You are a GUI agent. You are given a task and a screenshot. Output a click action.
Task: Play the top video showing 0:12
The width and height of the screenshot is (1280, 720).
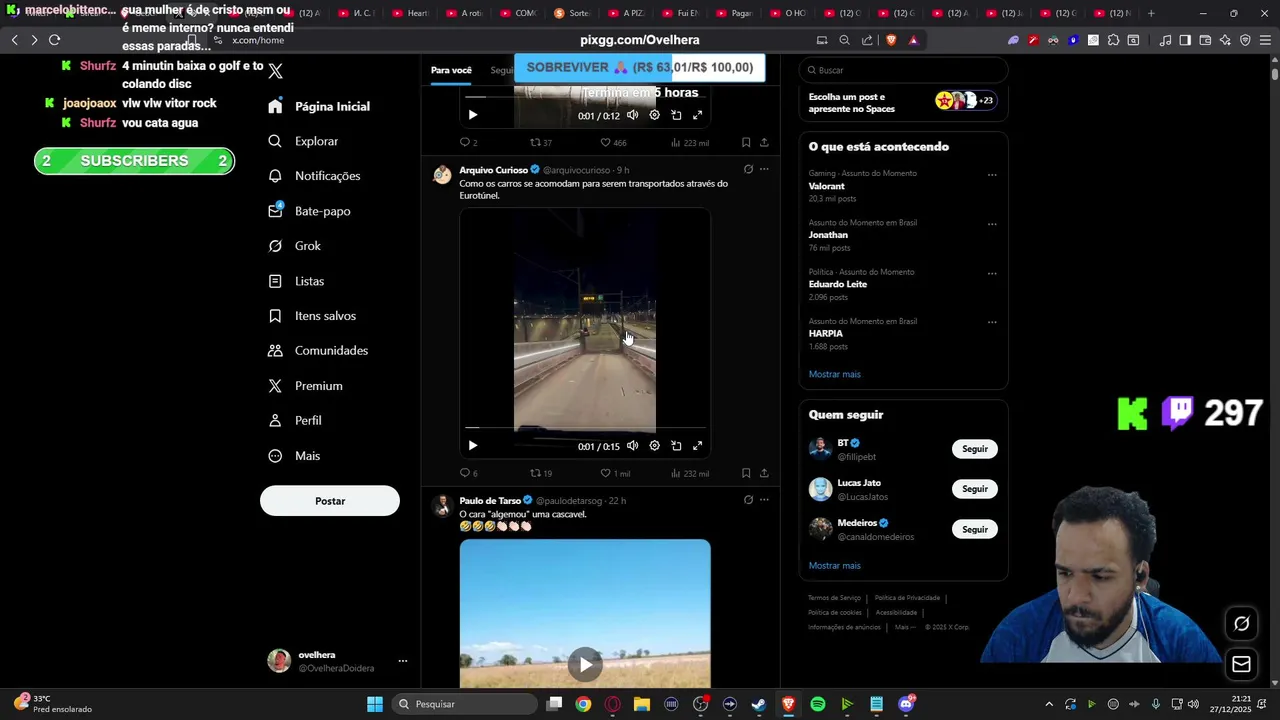[x=473, y=115]
